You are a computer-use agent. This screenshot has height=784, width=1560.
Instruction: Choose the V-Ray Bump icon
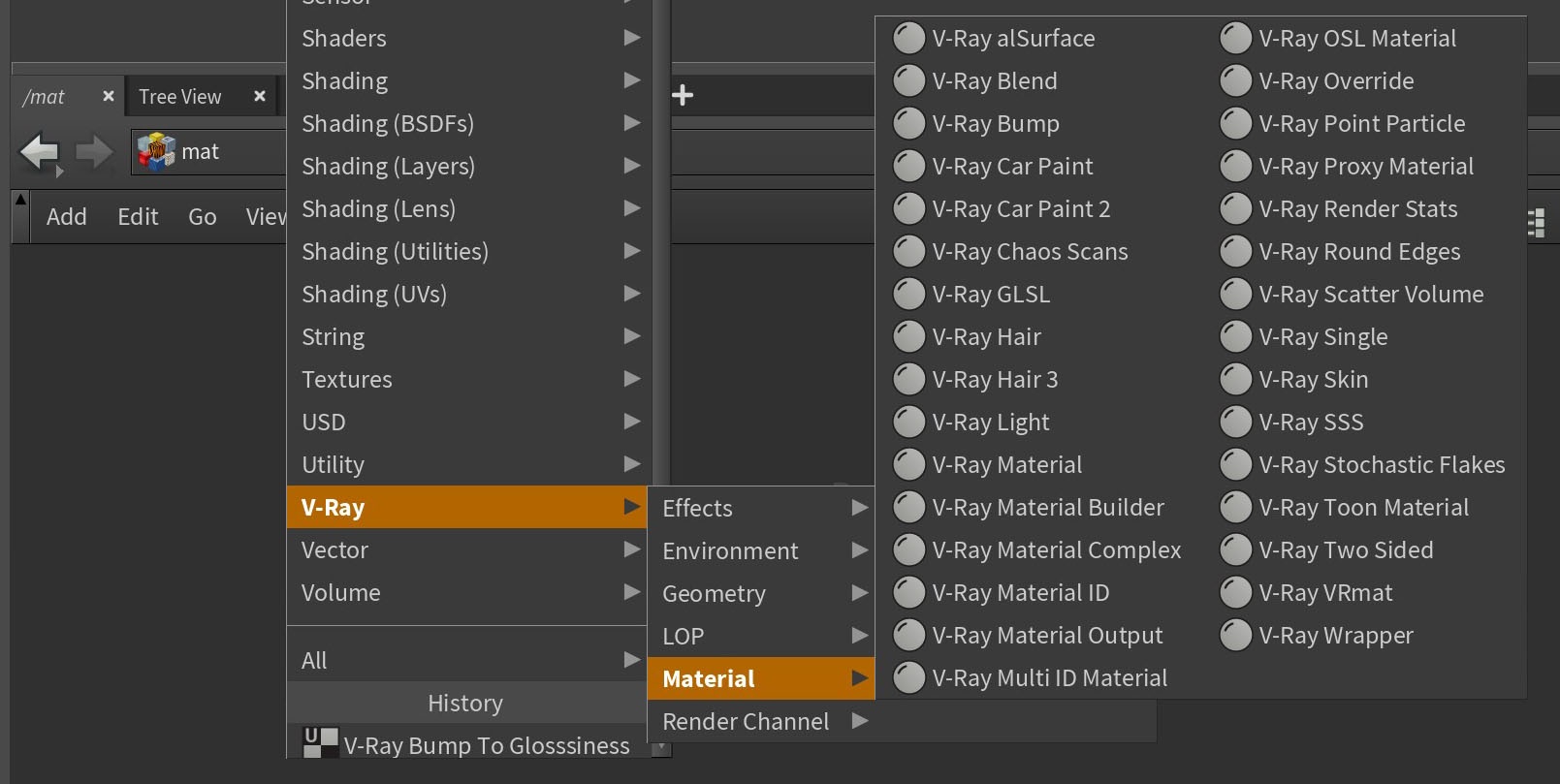[908, 124]
